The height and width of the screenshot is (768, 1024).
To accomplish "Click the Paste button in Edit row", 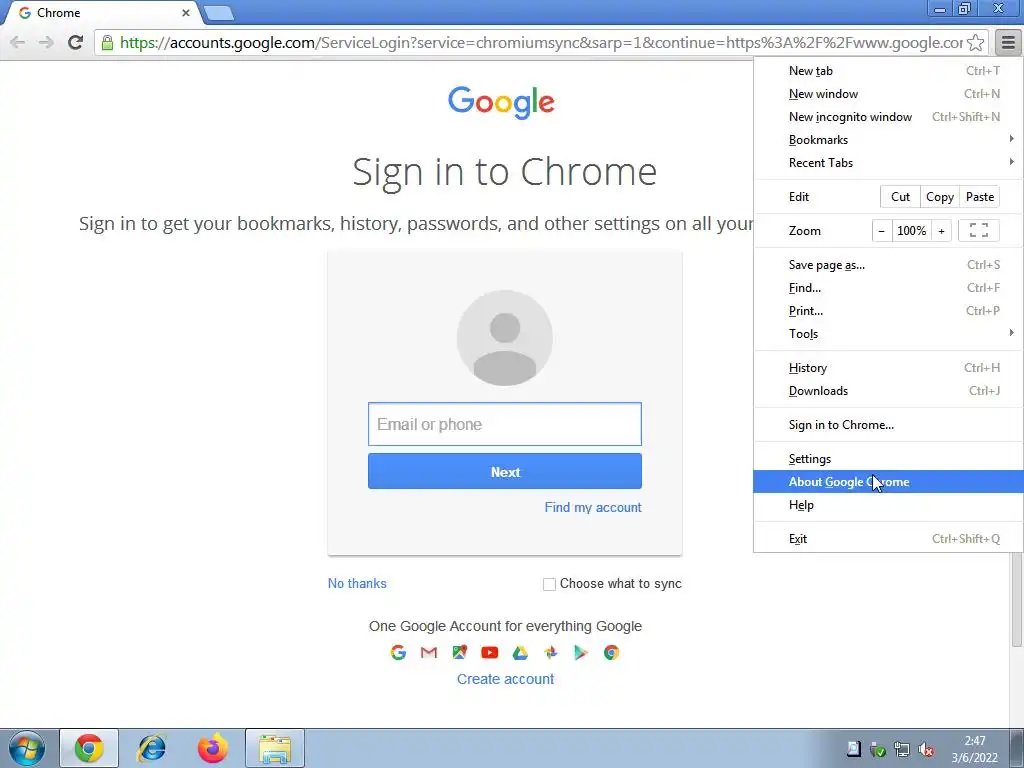I will click(x=980, y=197).
